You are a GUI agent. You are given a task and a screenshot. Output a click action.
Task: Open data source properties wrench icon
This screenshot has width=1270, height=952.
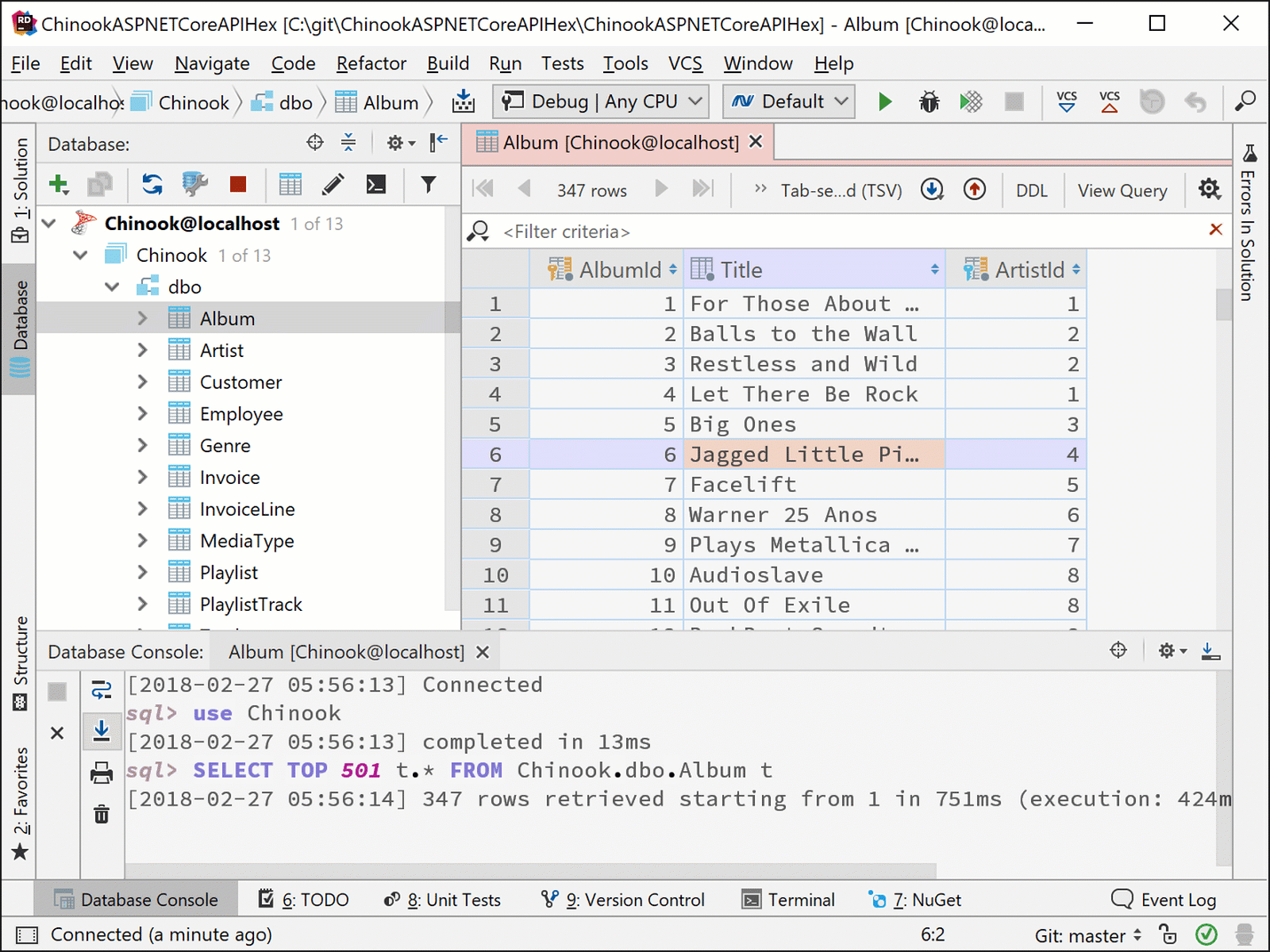pyautogui.click(x=194, y=185)
